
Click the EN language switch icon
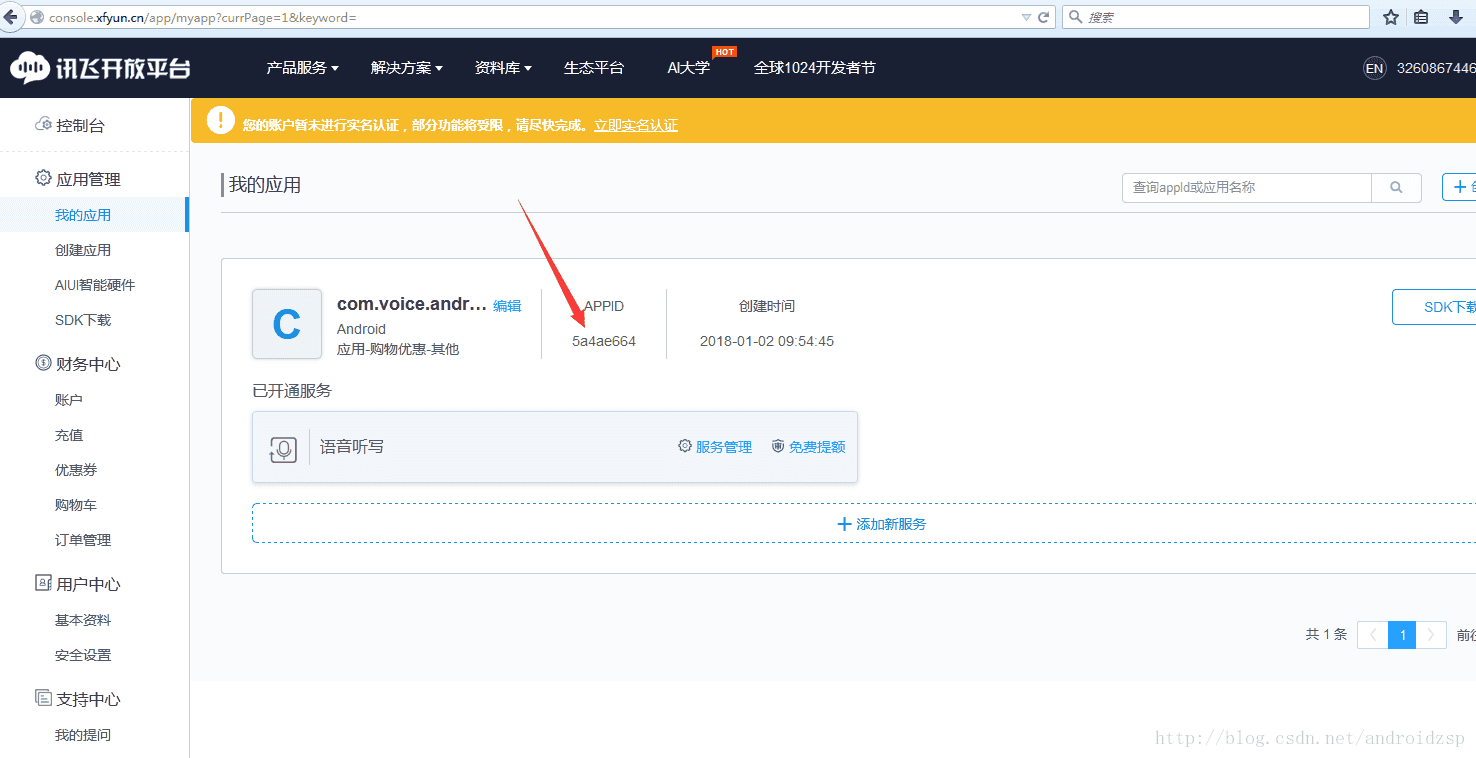[x=1375, y=68]
